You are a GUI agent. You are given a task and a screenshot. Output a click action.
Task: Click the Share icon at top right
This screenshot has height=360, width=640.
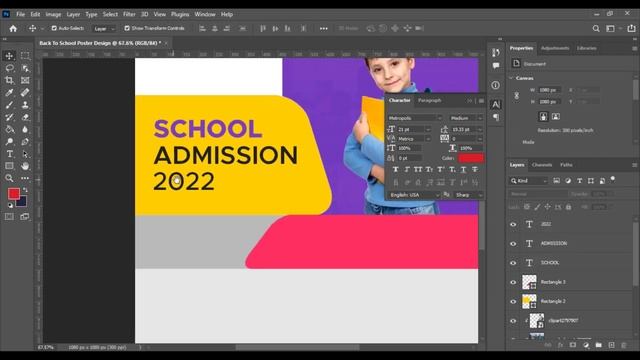click(x=631, y=28)
